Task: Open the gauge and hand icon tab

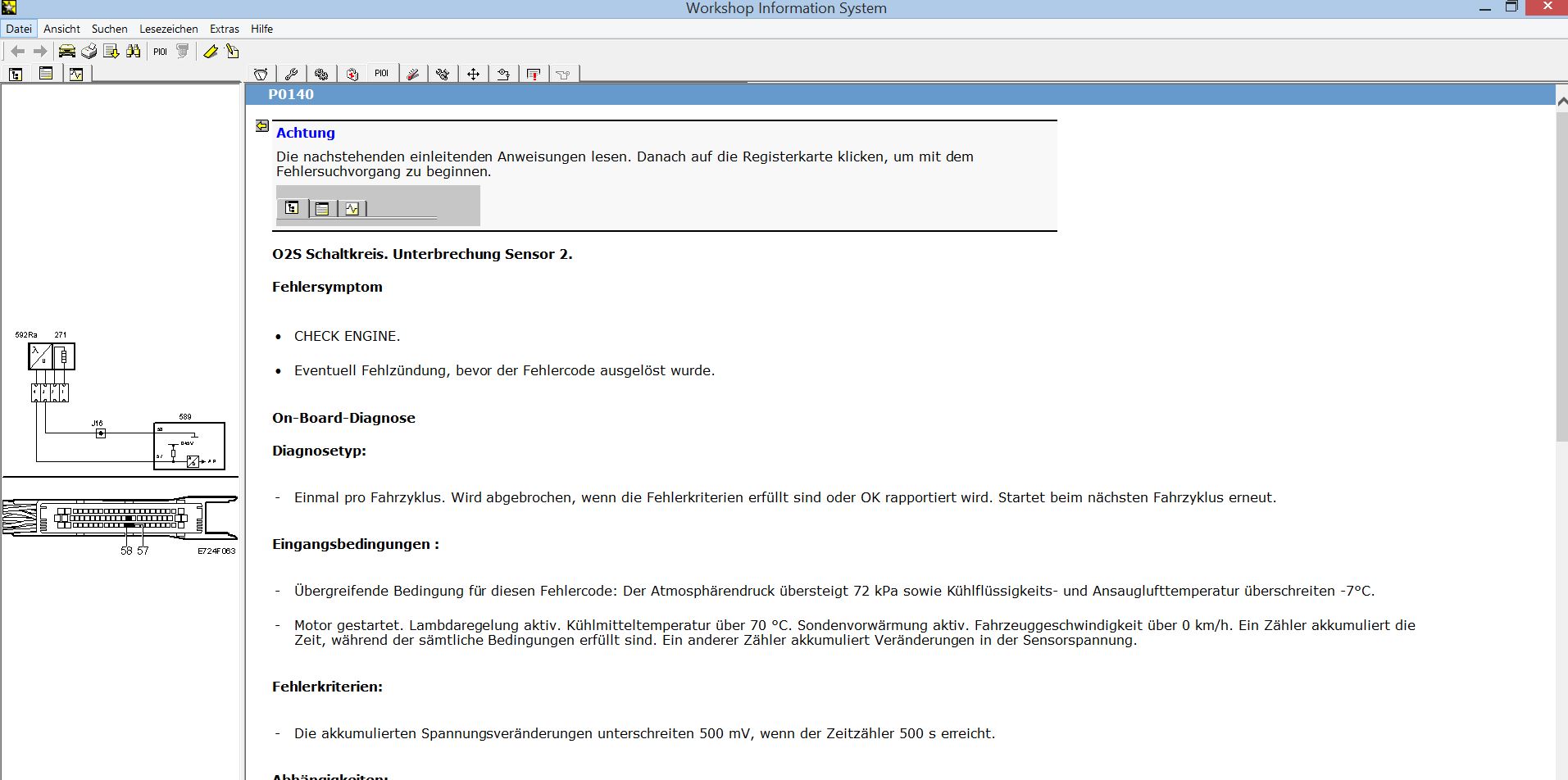Action: tap(503, 74)
